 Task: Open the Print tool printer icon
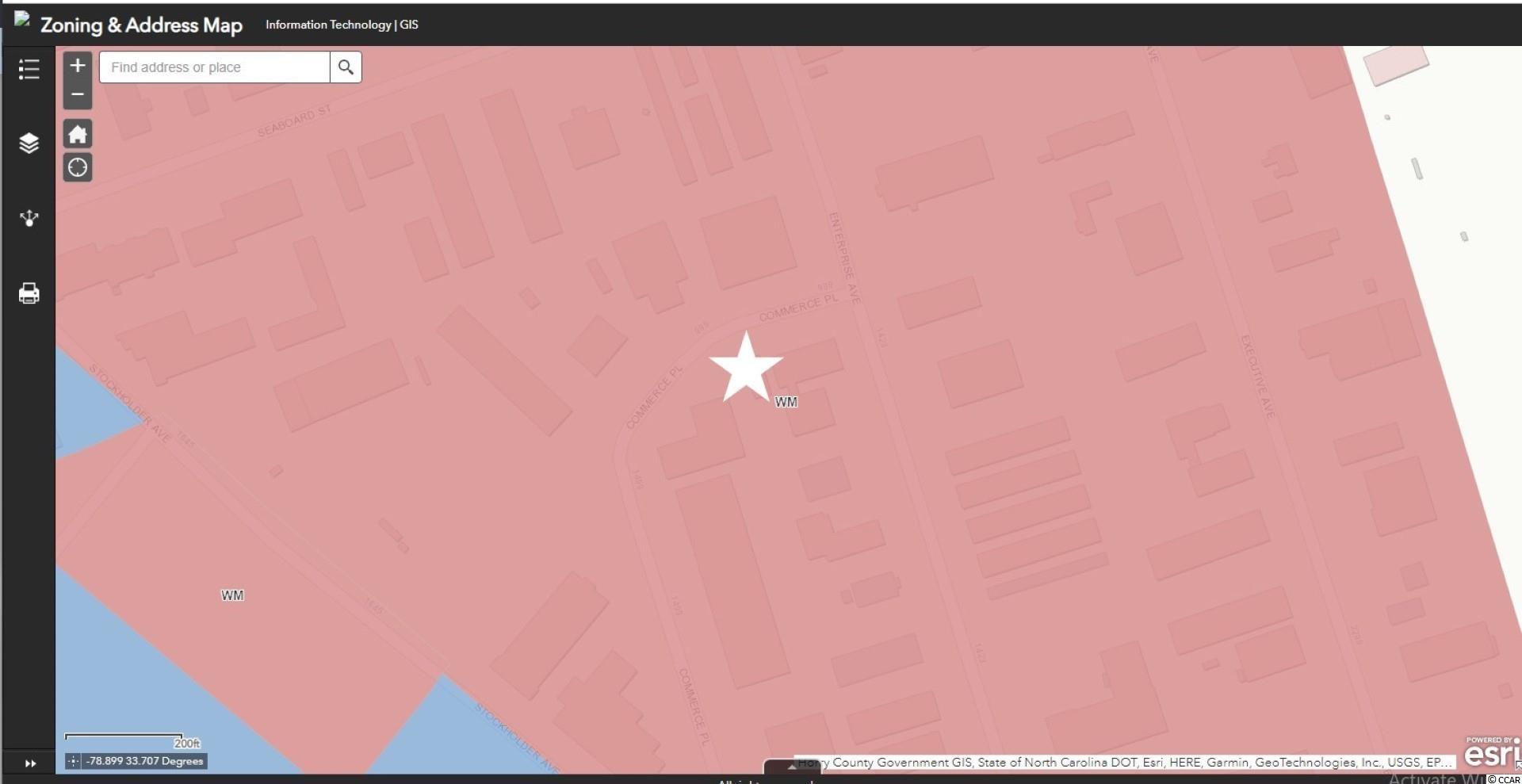[29, 293]
